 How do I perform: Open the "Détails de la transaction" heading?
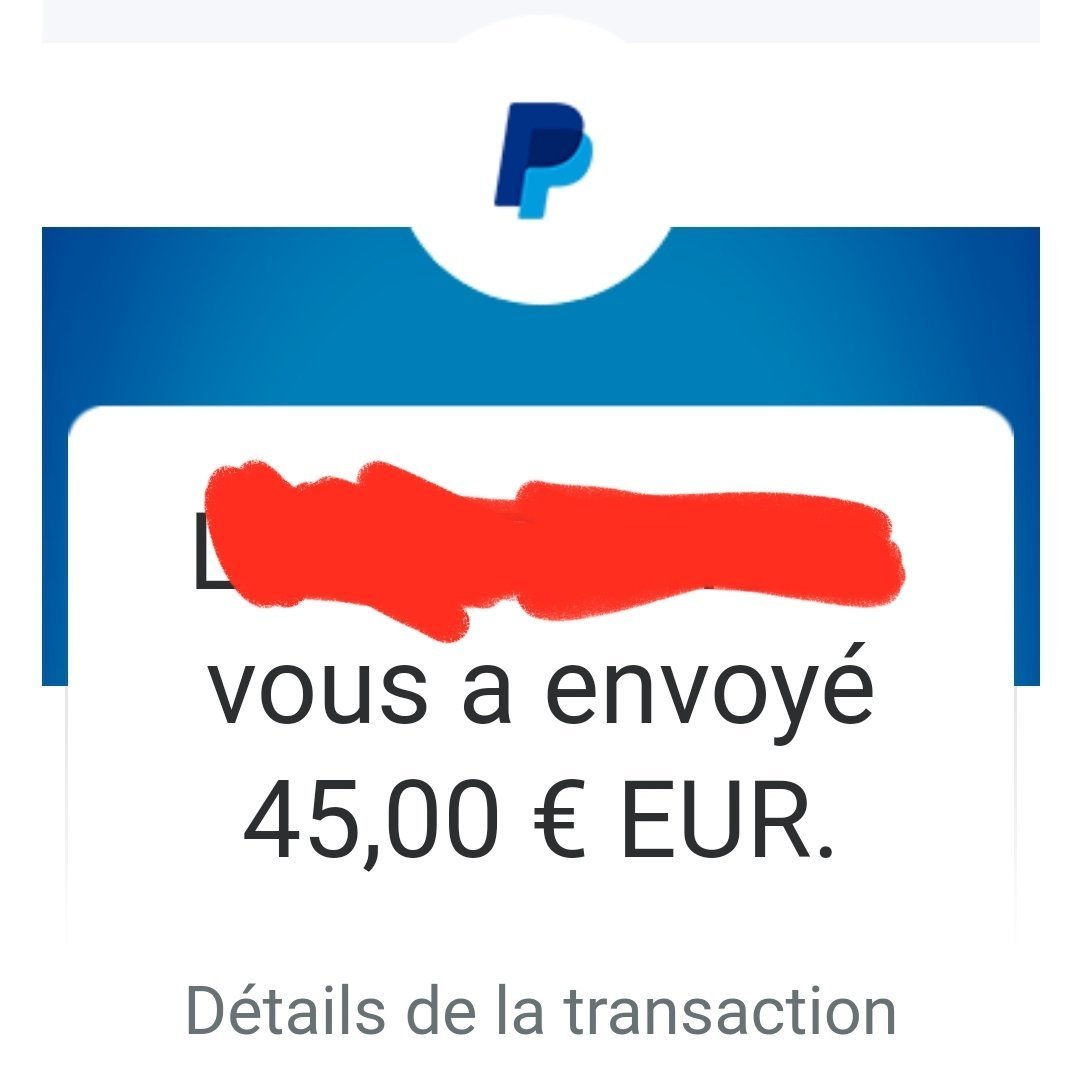coord(541,1011)
